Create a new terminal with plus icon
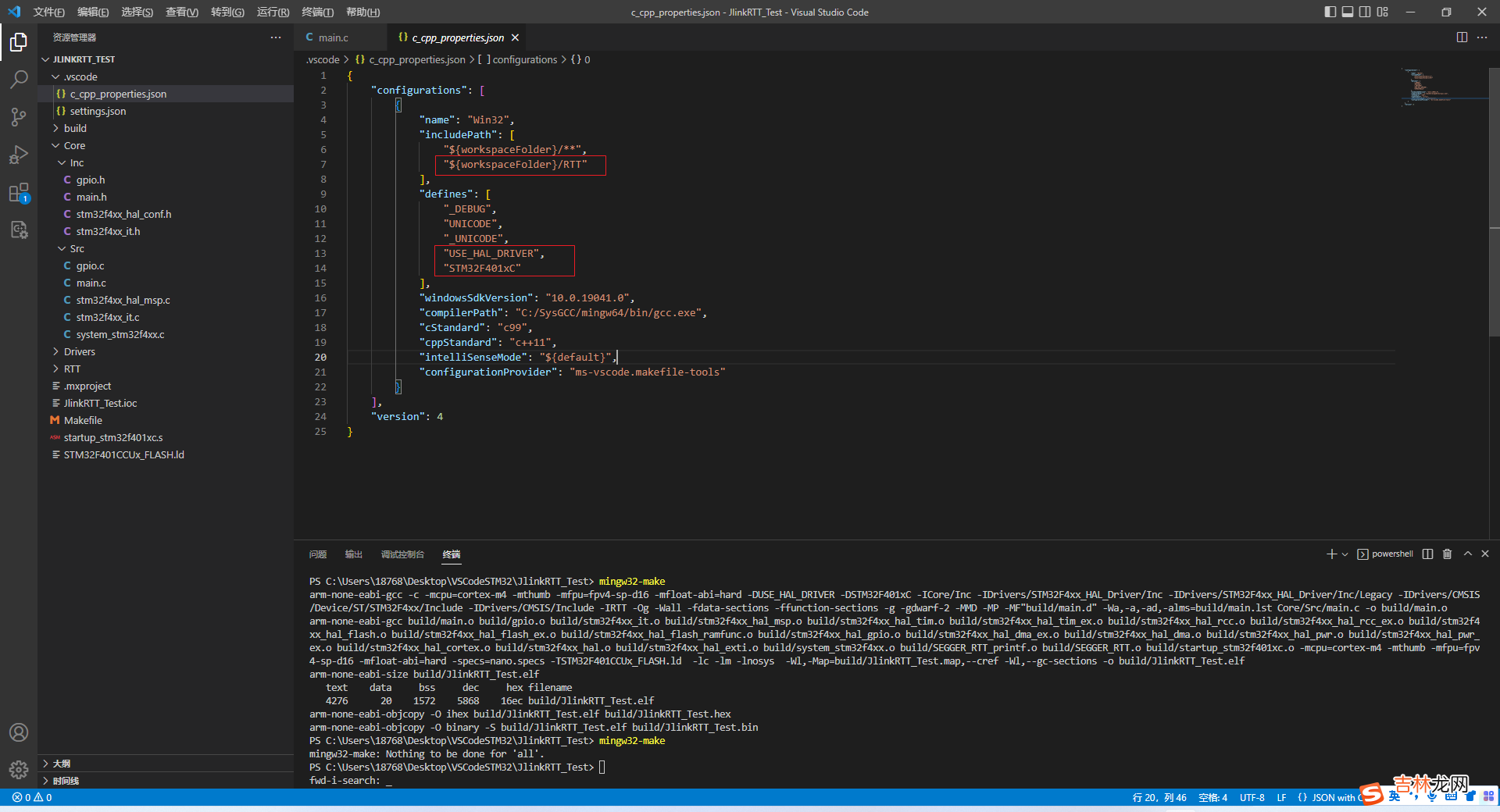This screenshot has height=812, width=1500. pos(1331,554)
